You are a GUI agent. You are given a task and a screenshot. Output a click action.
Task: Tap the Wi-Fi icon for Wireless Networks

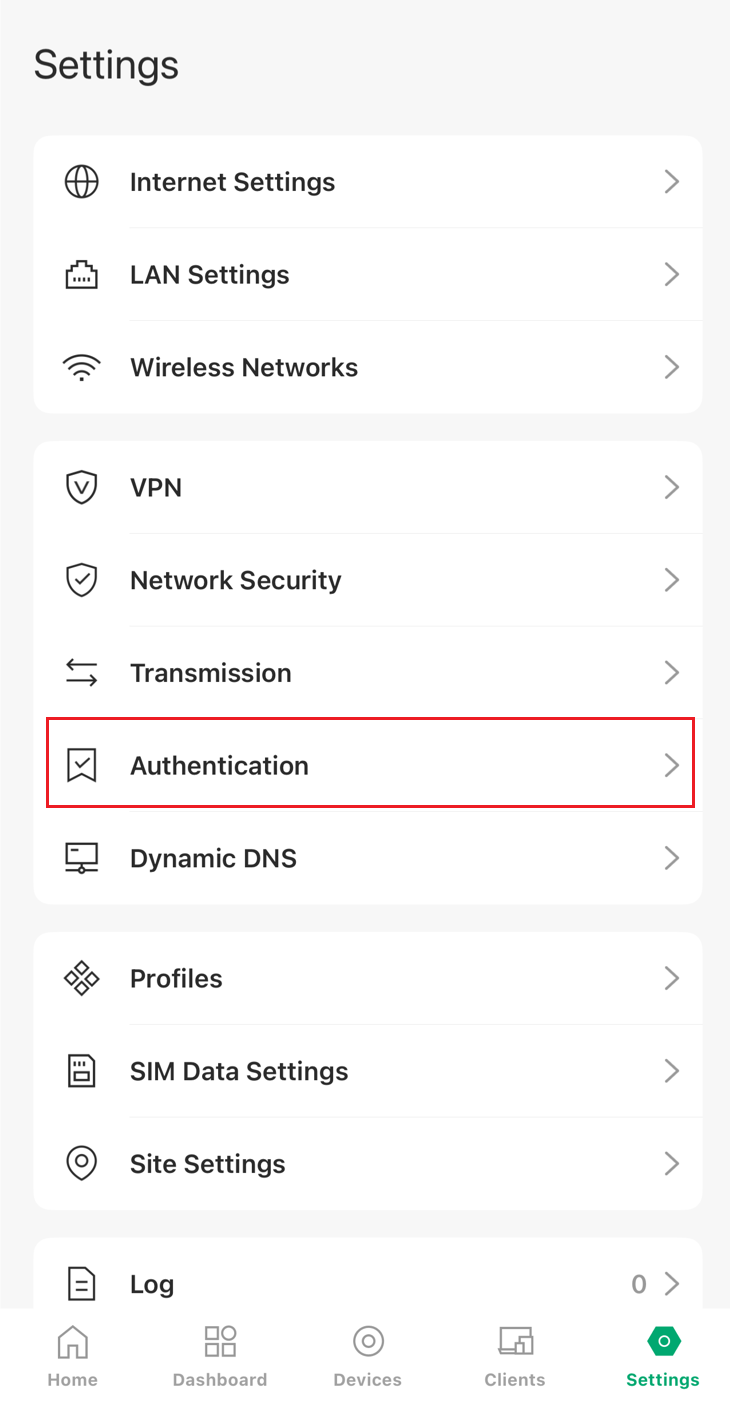pyautogui.click(x=81, y=368)
